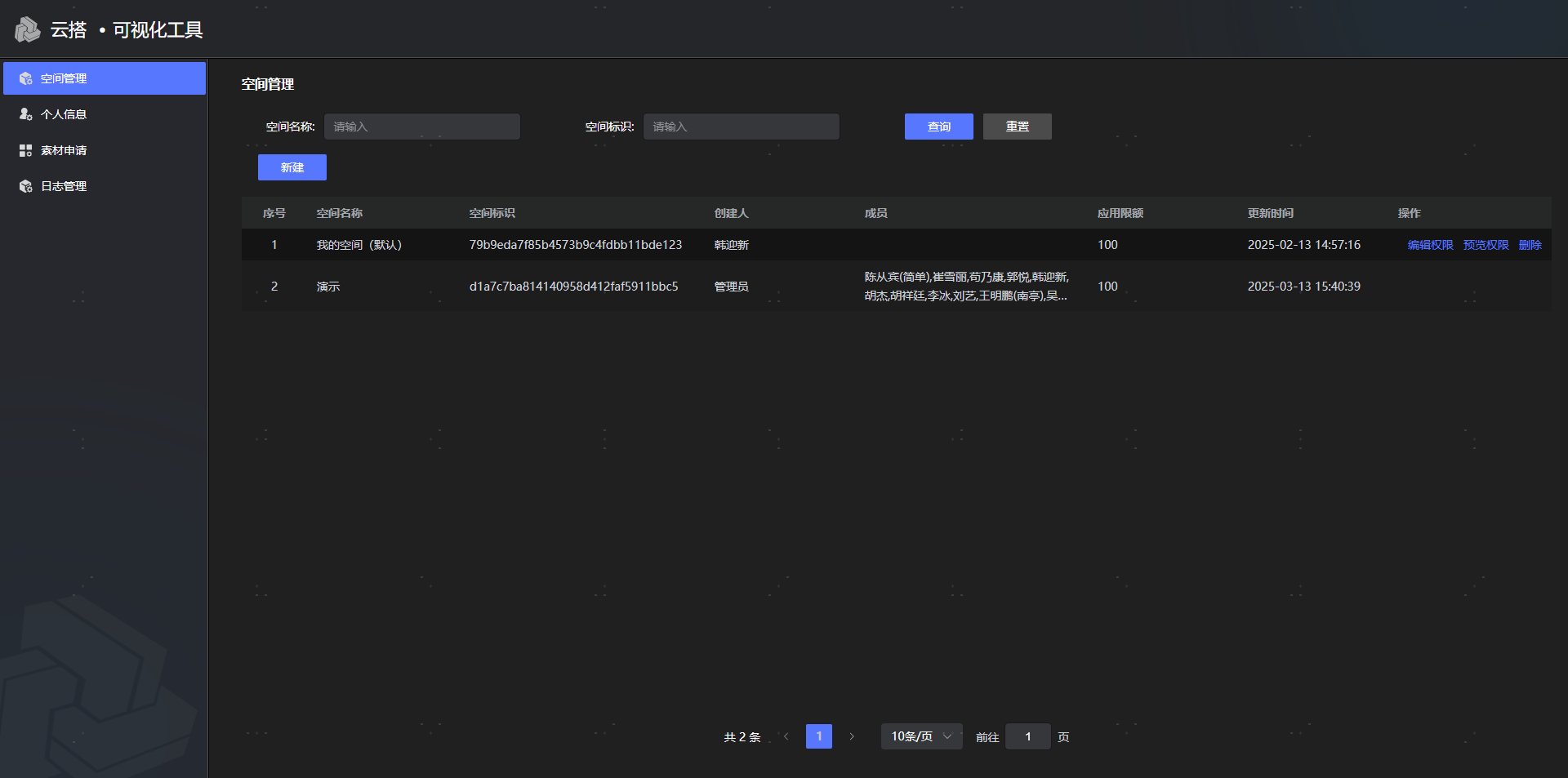Go to next page arrow
Screen dimensions: 1568x778
[x=852, y=736]
